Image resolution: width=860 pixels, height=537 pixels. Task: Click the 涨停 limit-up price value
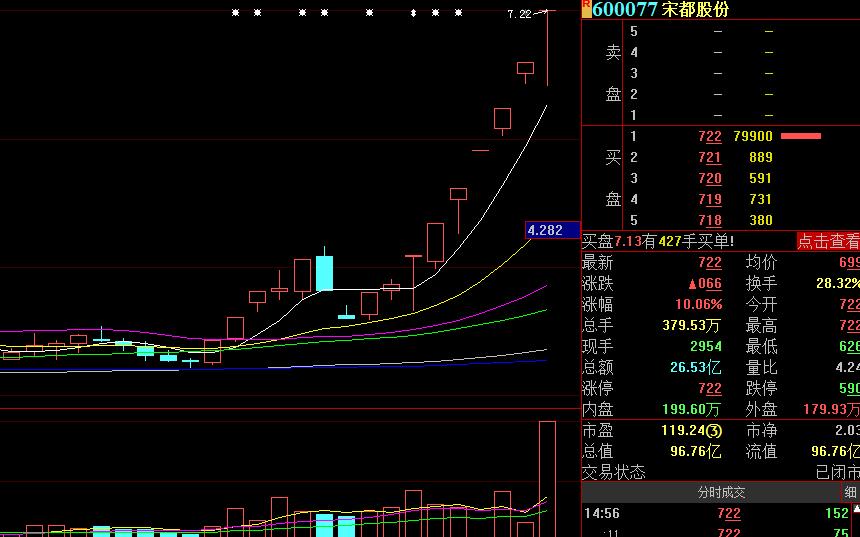click(710, 388)
